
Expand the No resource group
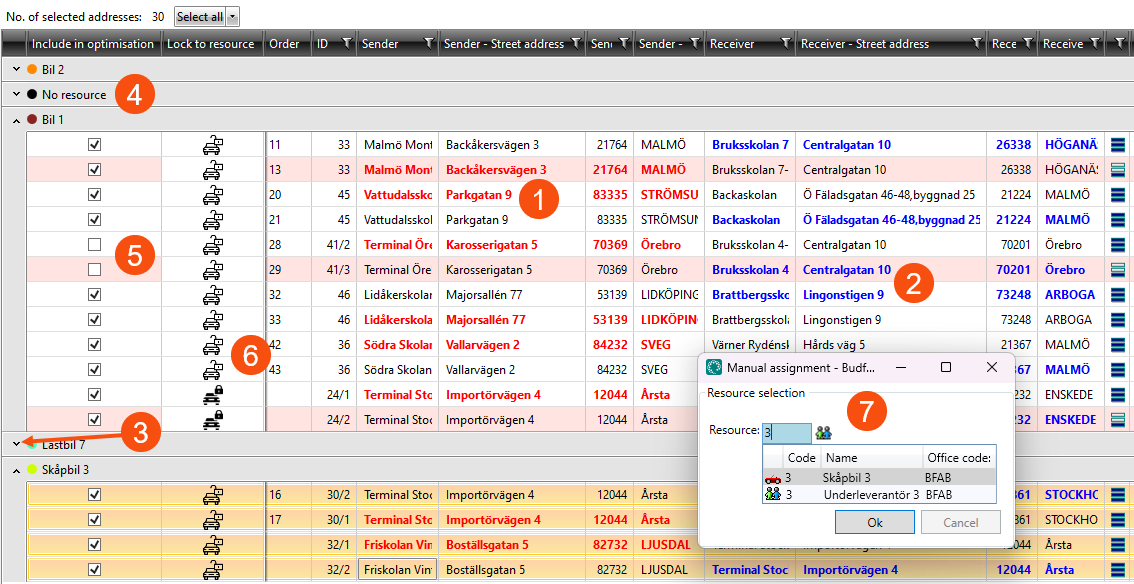click(17, 95)
